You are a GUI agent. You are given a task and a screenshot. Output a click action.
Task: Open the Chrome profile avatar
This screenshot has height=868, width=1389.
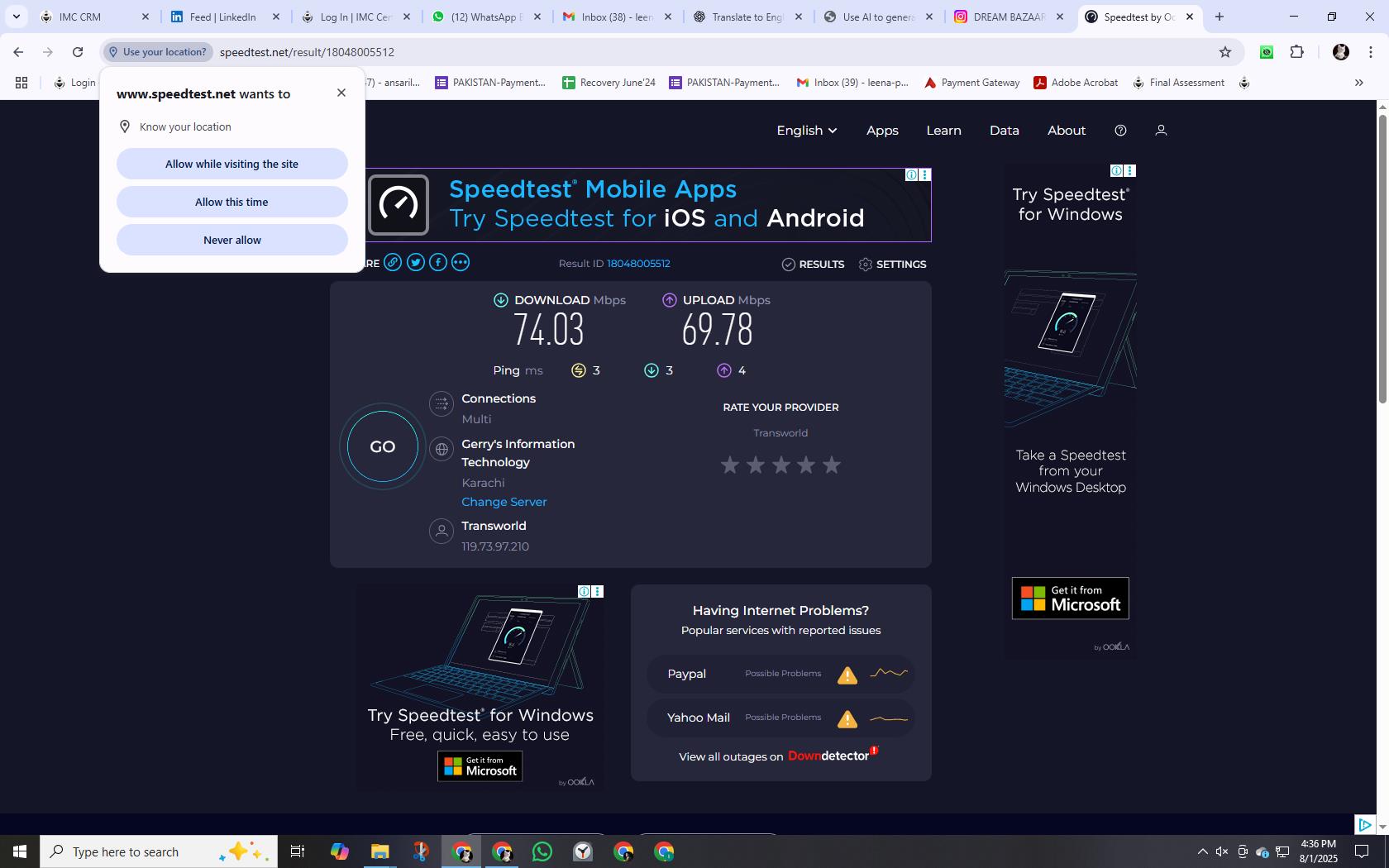[1341, 52]
